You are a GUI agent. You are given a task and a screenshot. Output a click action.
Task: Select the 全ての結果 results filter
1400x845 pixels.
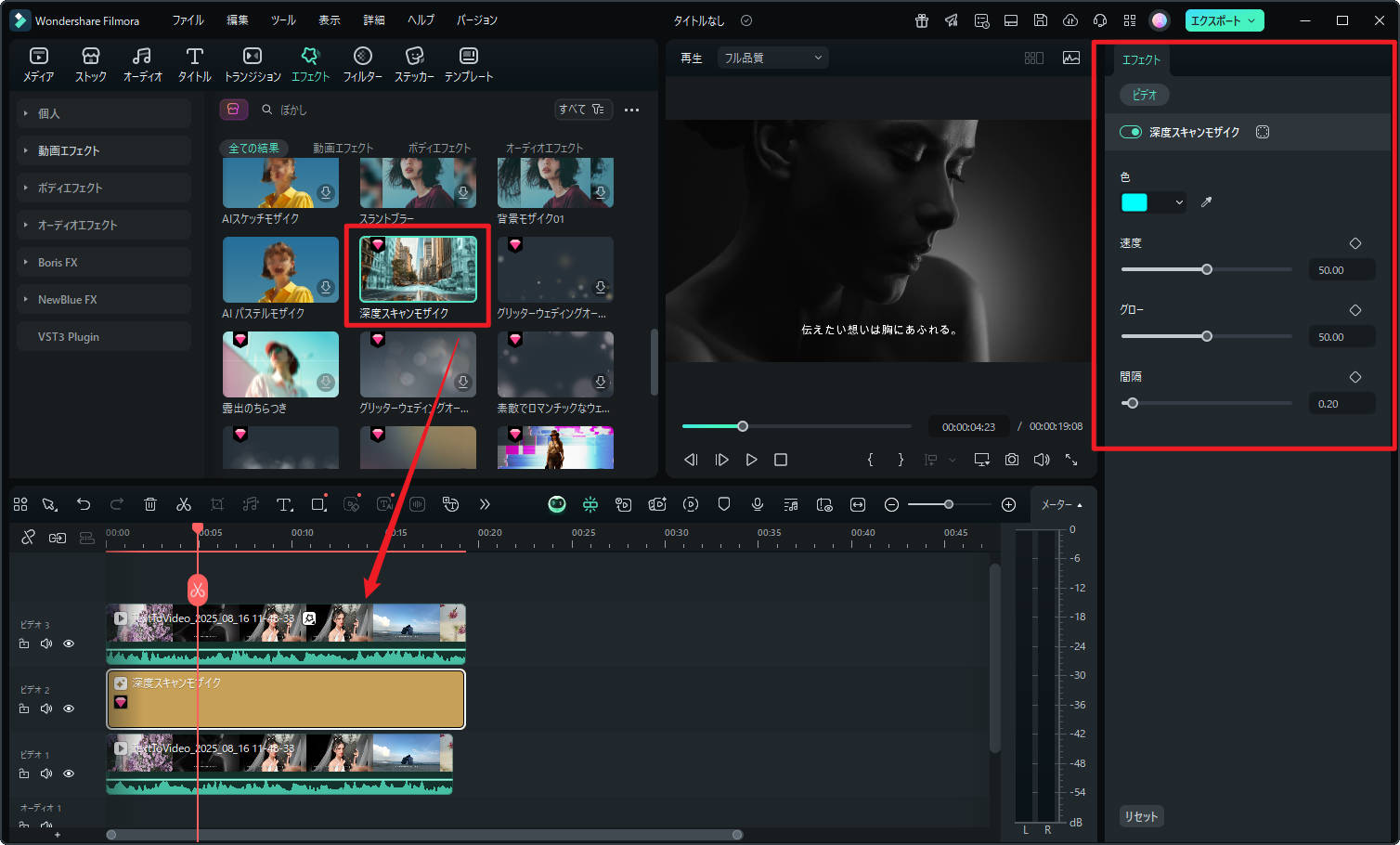tap(253, 148)
